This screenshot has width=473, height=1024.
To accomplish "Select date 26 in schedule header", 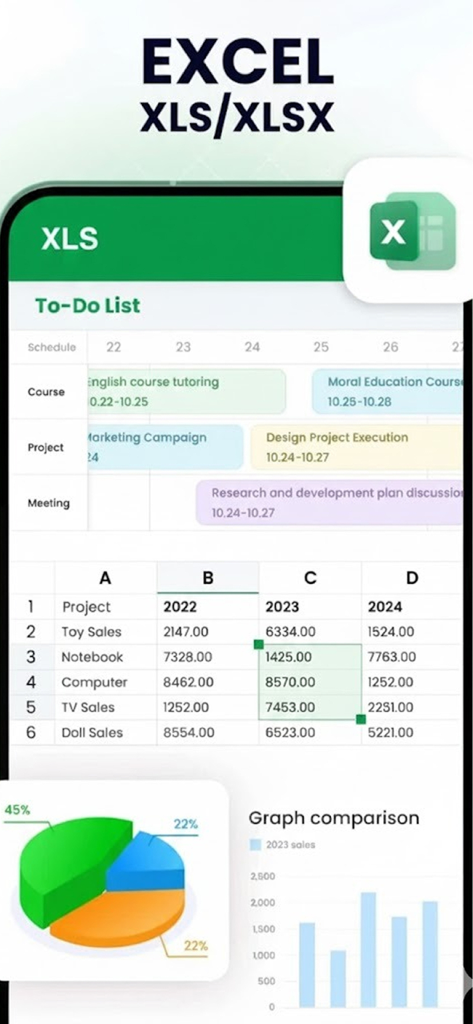I will point(390,347).
